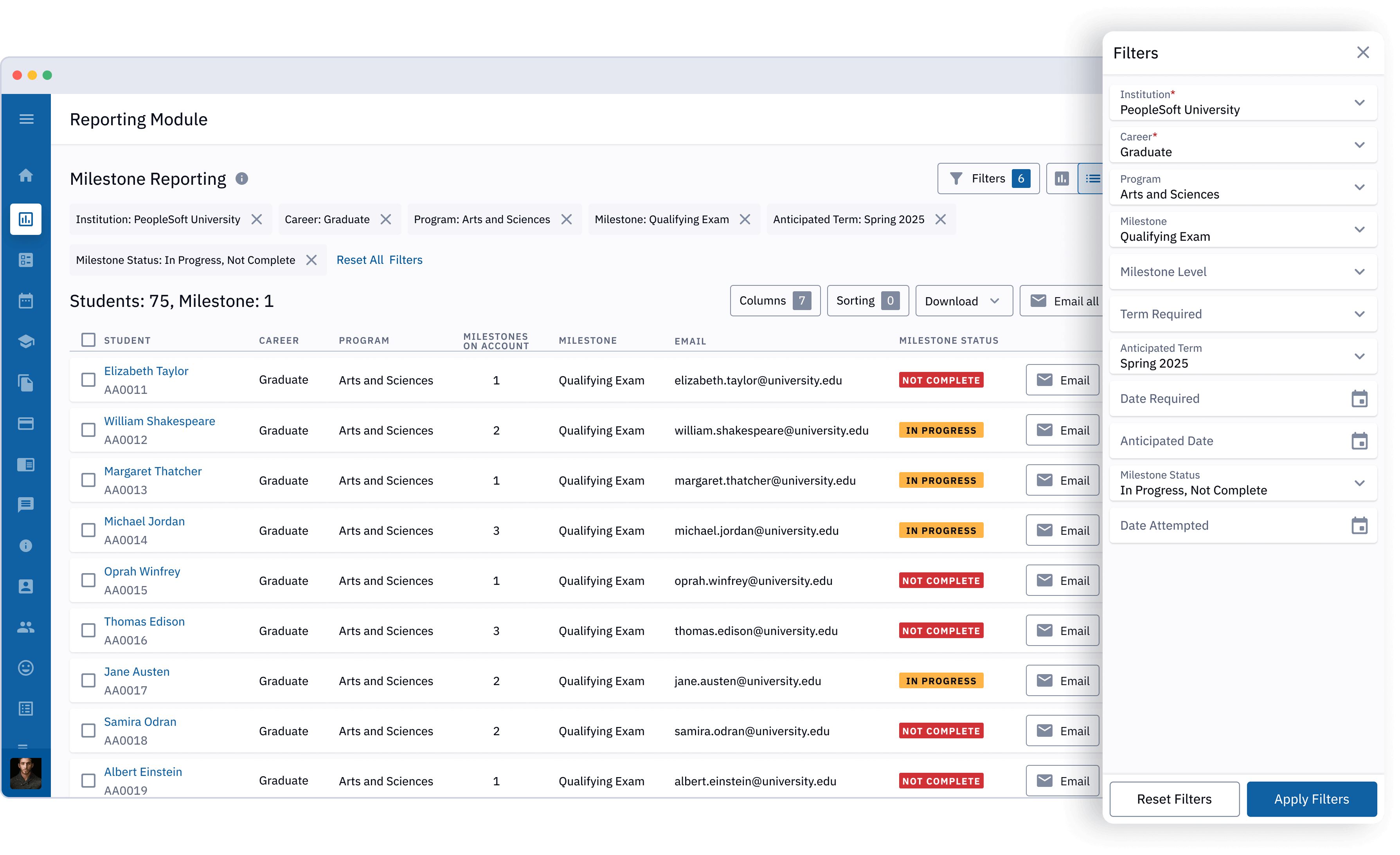Viewport: 1400px width, 855px height.
Task: Open the chat message icon in sidebar
Action: (26, 504)
